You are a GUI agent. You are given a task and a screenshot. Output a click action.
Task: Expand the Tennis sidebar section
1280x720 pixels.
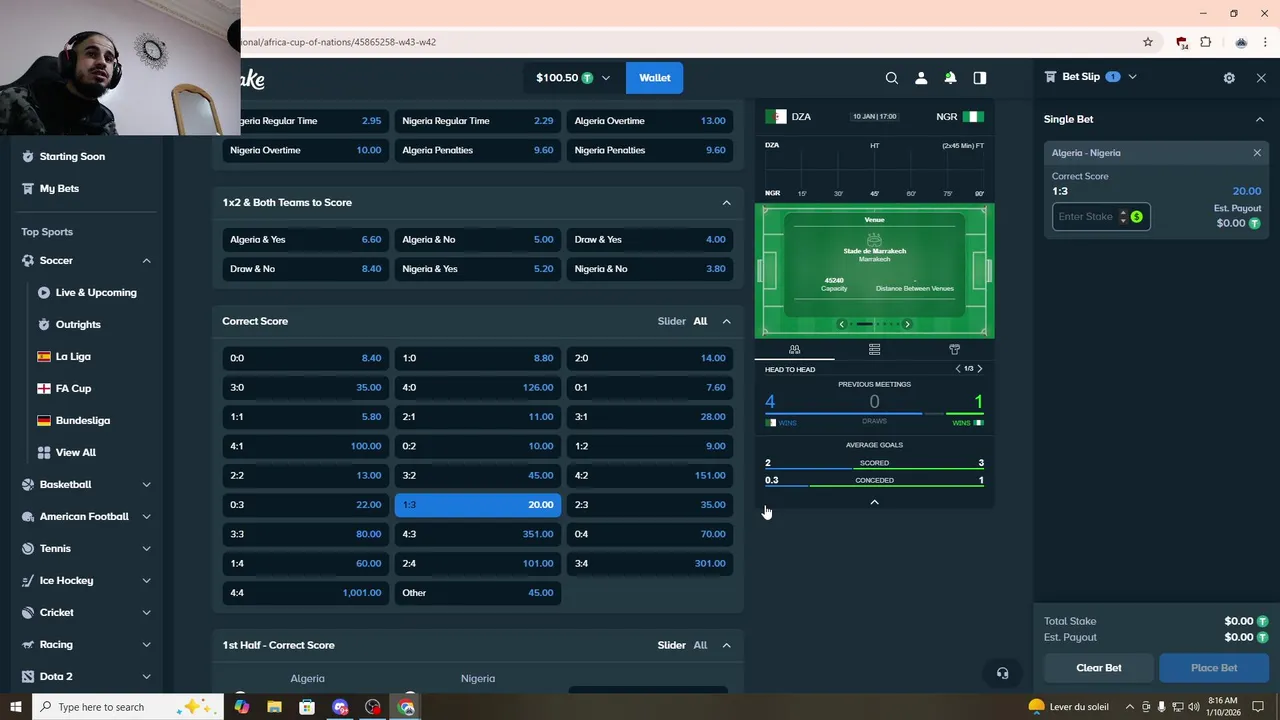(146, 548)
